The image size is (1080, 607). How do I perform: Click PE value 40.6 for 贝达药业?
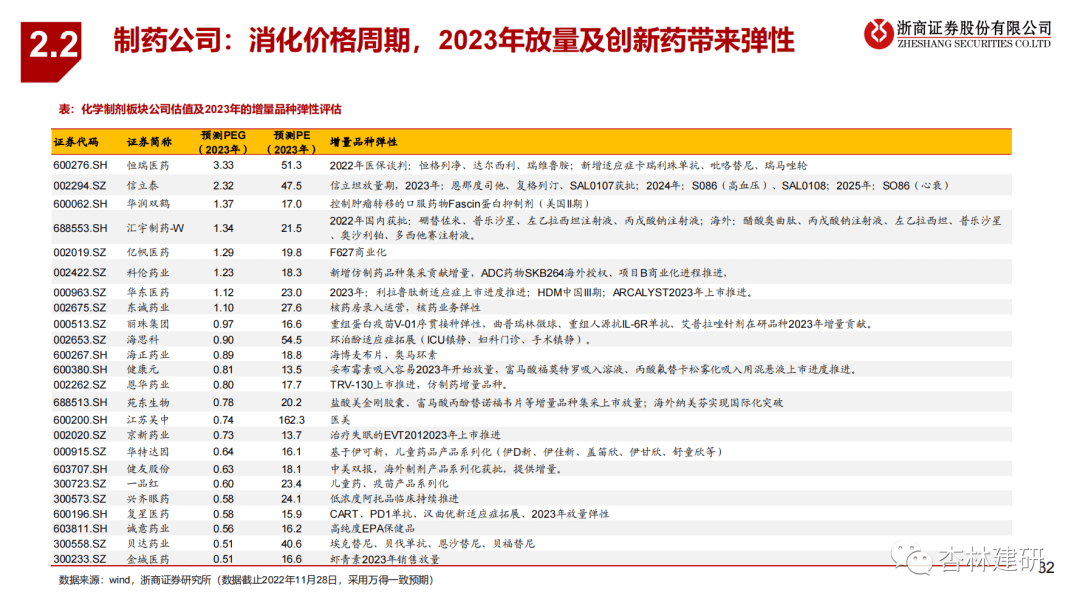[x=291, y=544]
